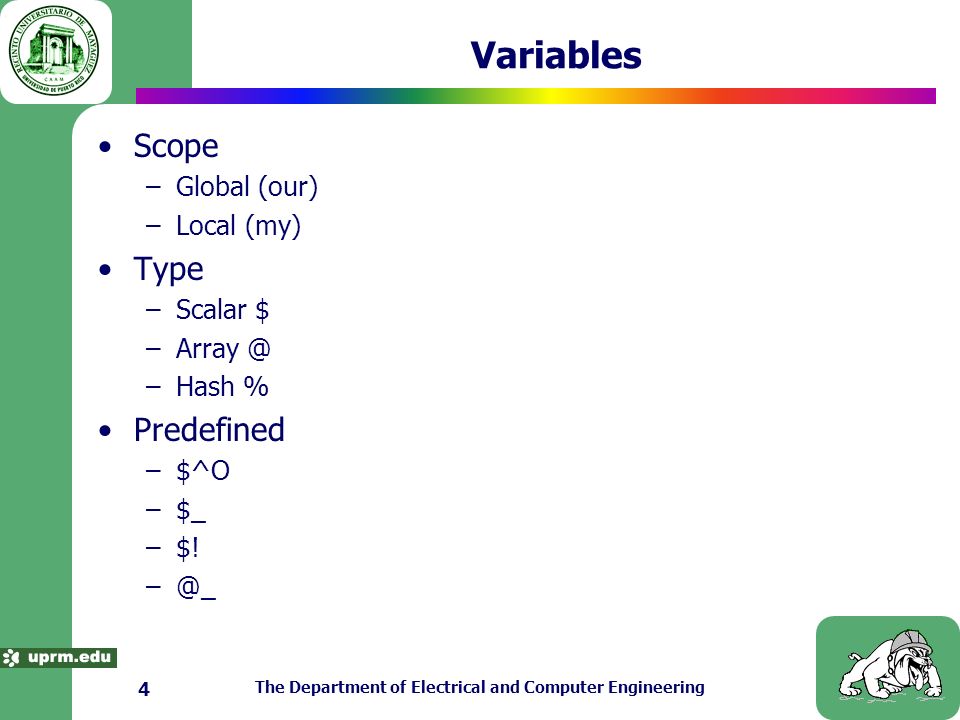Click the $^O predefined variable
The width and height of the screenshot is (960, 720).
click(x=203, y=471)
